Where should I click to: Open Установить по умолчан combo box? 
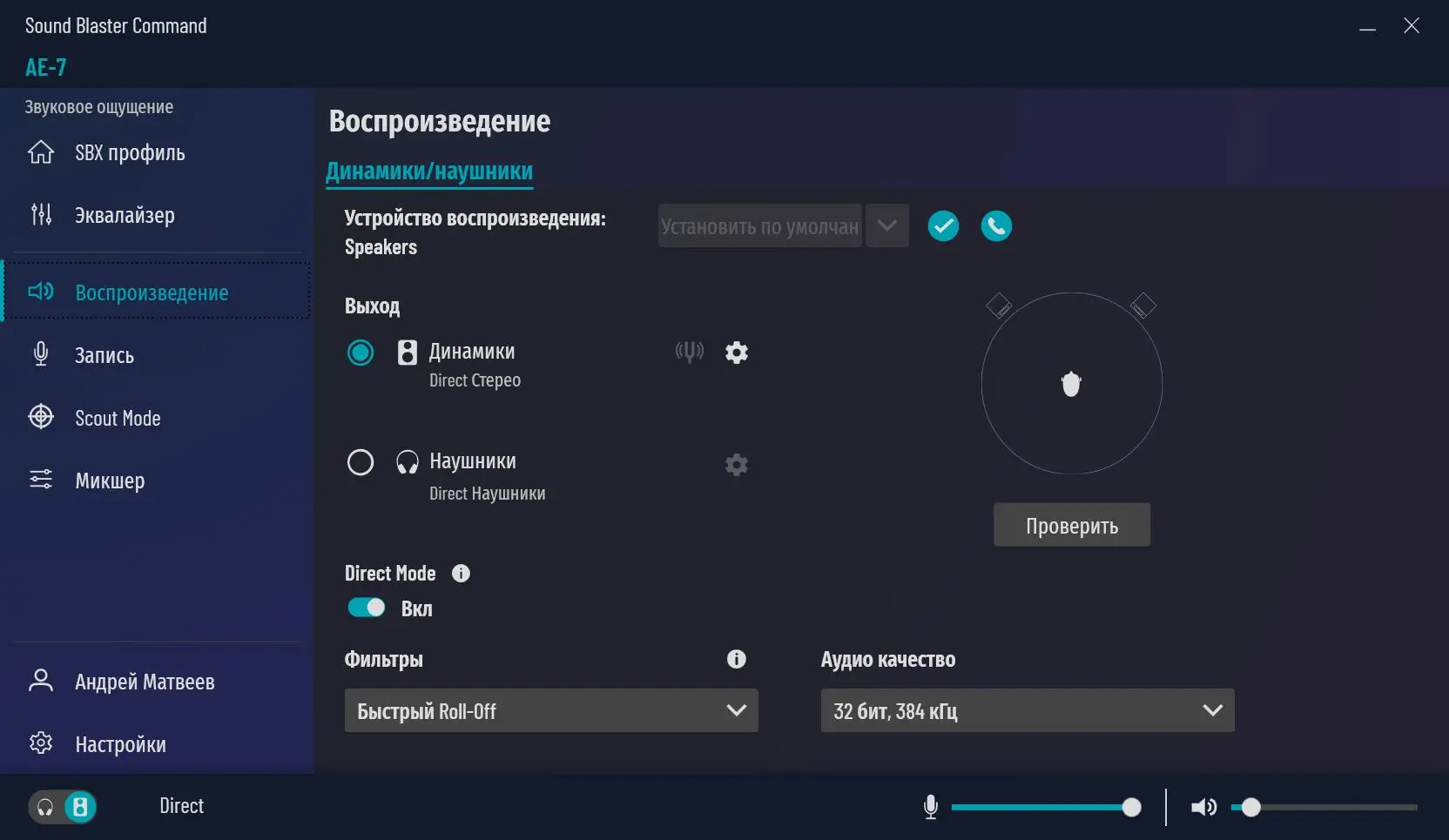click(x=760, y=226)
